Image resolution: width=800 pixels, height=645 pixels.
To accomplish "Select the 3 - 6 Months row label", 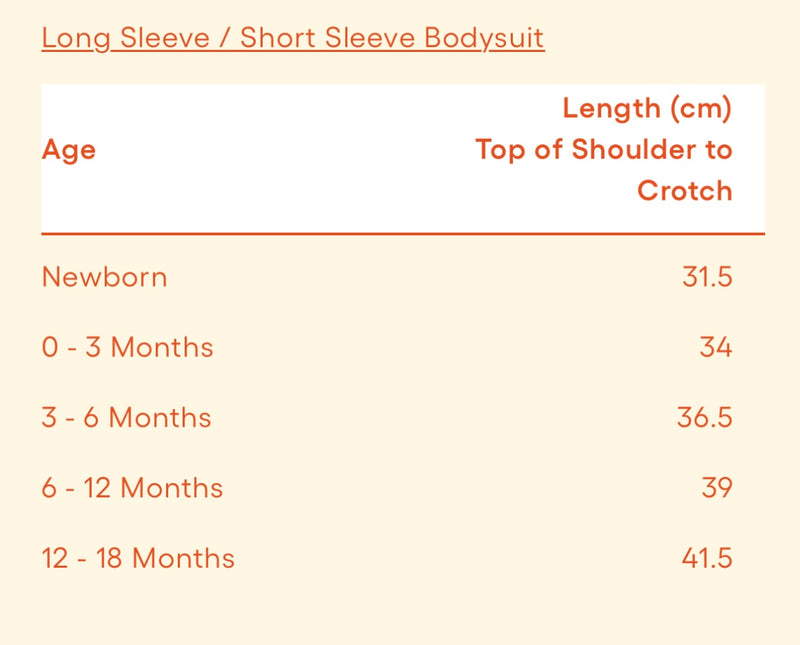I will pyautogui.click(x=126, y=417).
